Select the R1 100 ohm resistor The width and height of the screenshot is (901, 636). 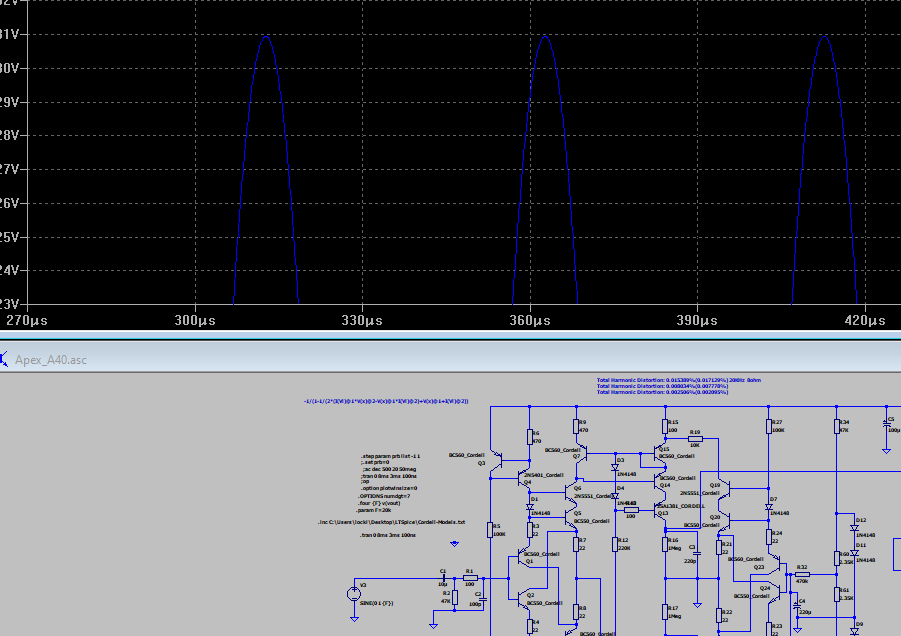coord(470,578)
